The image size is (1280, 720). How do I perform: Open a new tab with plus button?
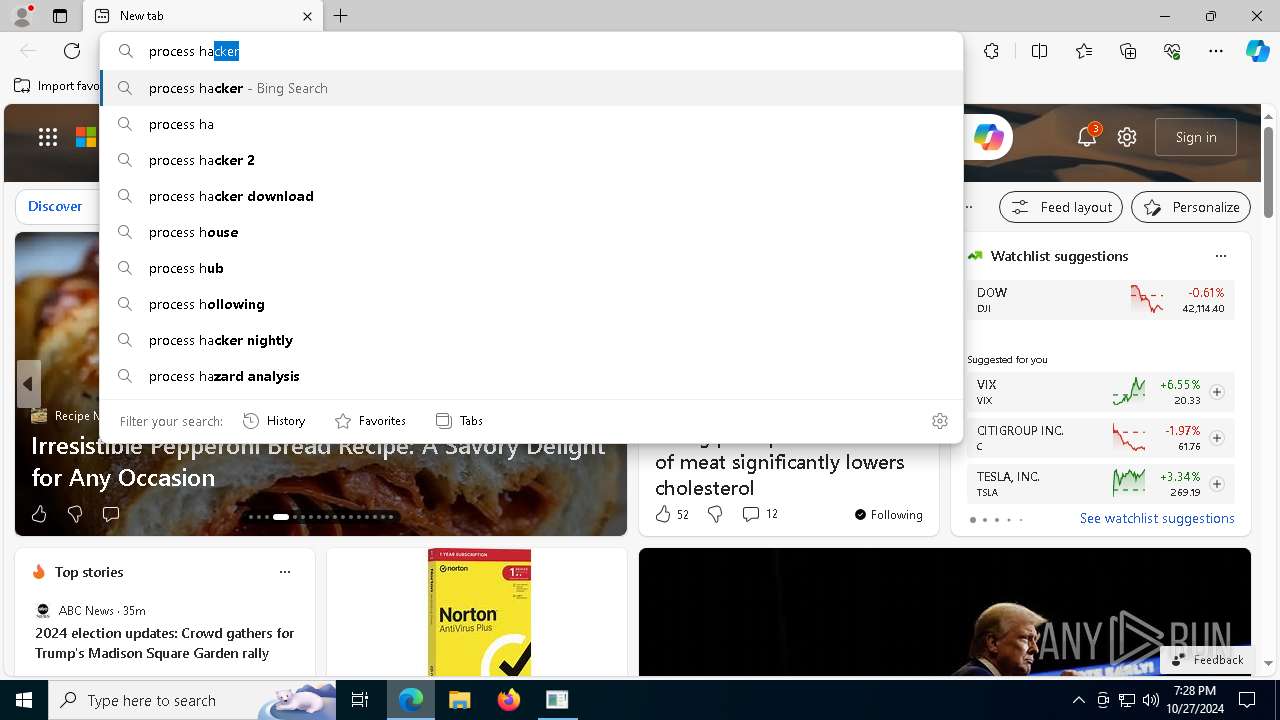coord(341,16)
